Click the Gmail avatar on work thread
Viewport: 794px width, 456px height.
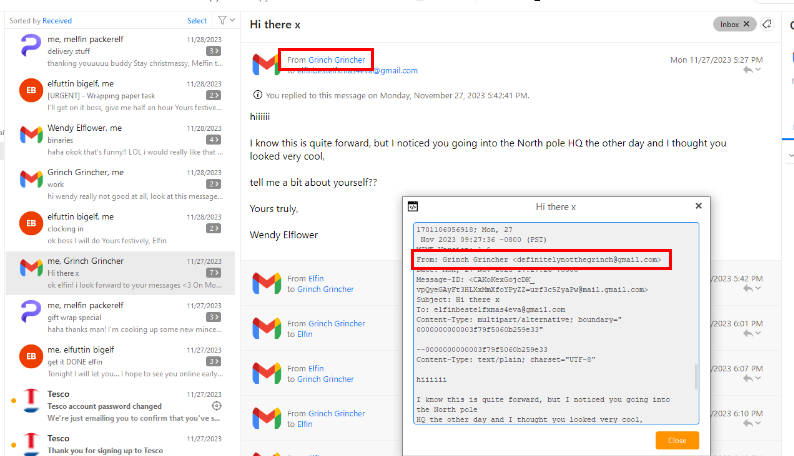31,179
